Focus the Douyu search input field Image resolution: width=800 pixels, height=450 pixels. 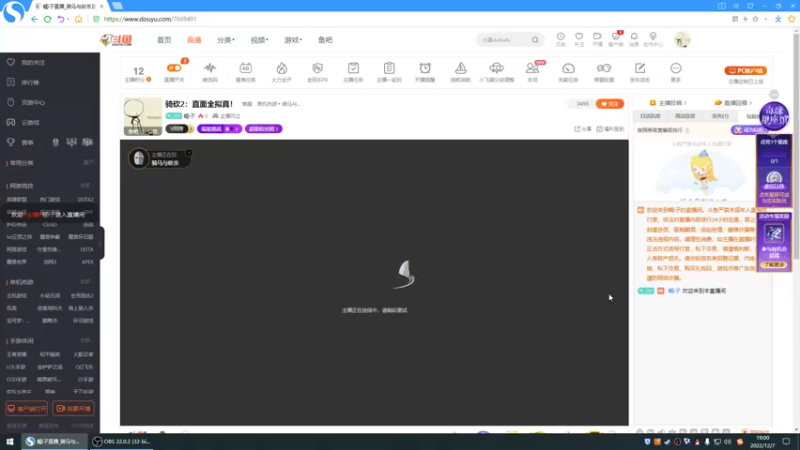click(504, 40)
